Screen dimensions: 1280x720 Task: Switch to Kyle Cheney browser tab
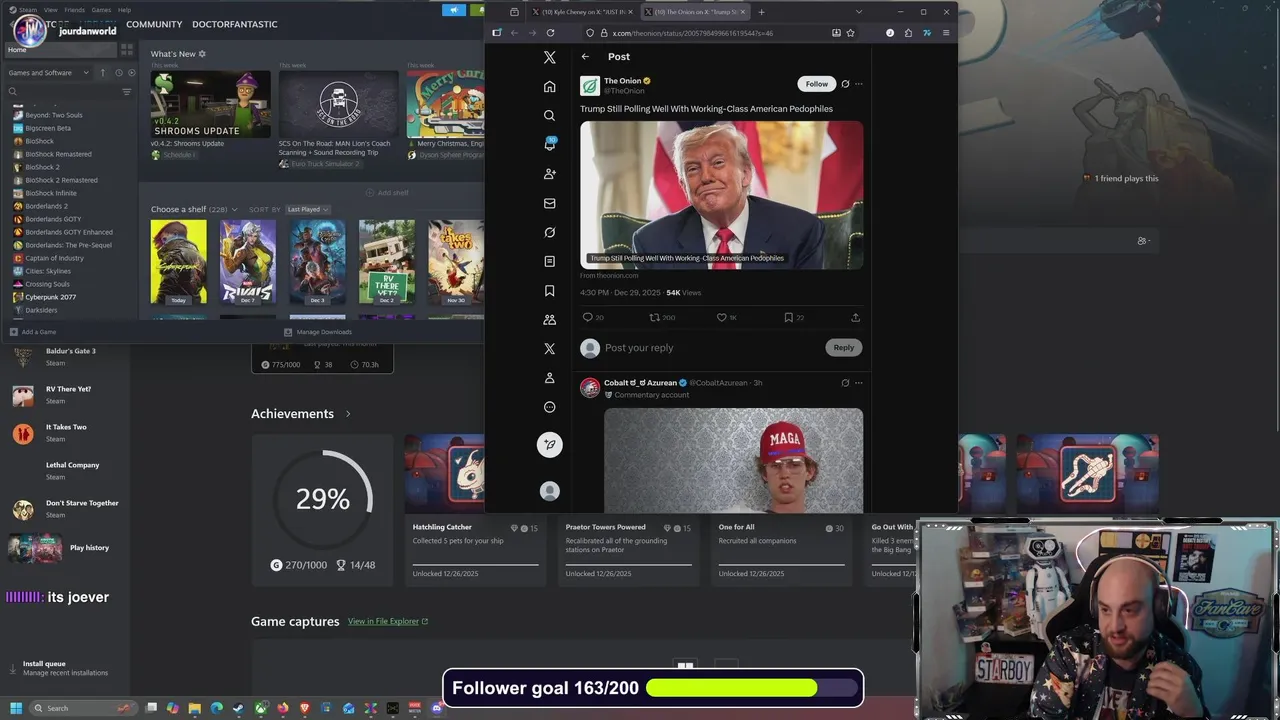tap(581, 12)
